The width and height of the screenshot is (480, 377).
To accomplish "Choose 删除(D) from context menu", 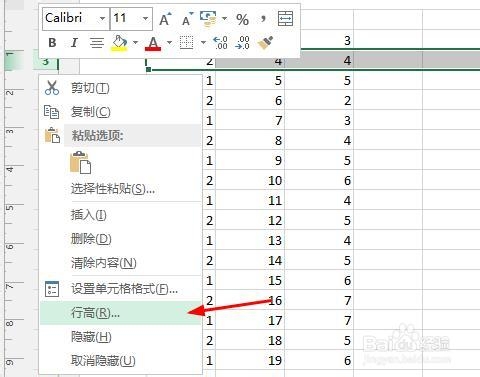I will [121, 239].
